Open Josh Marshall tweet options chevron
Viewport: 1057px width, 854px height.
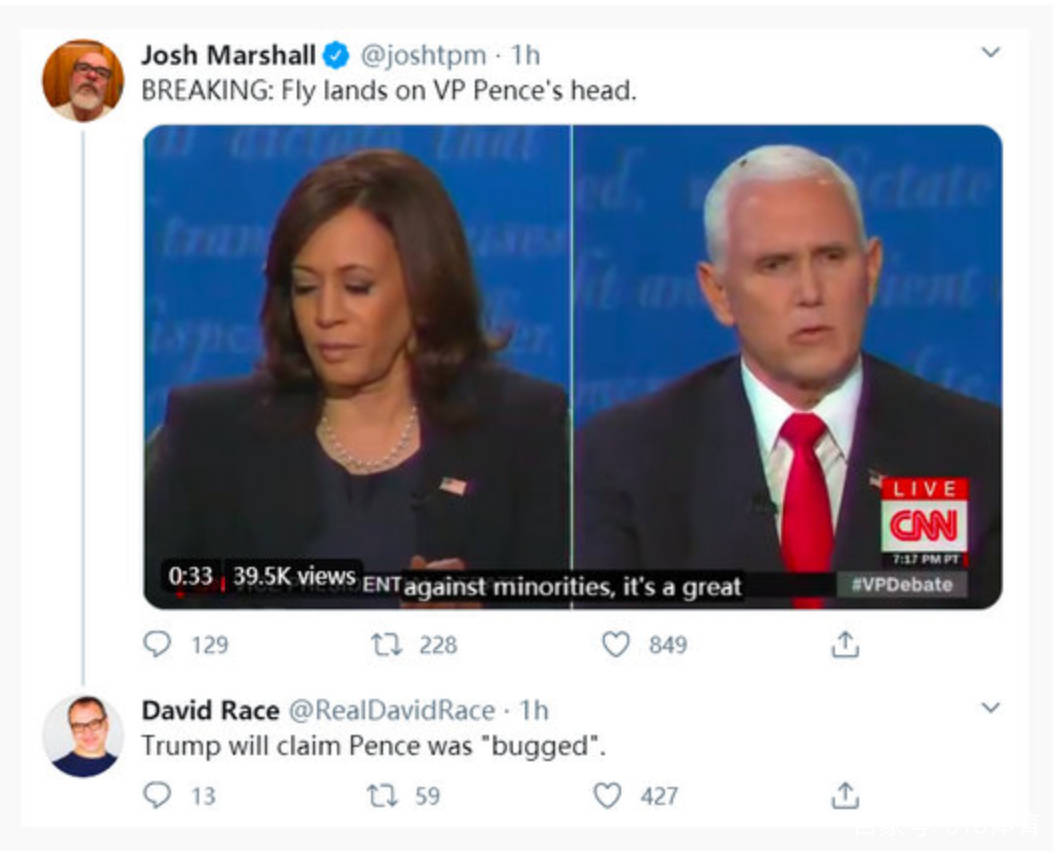point(990,53)
